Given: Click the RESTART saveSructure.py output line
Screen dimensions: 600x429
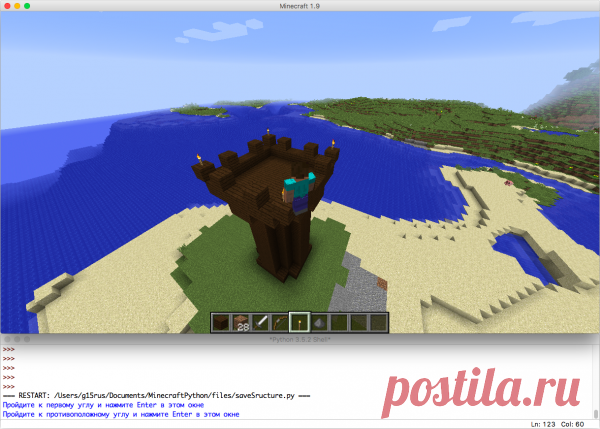Looking at the screenshot, I should click(156, 395).
